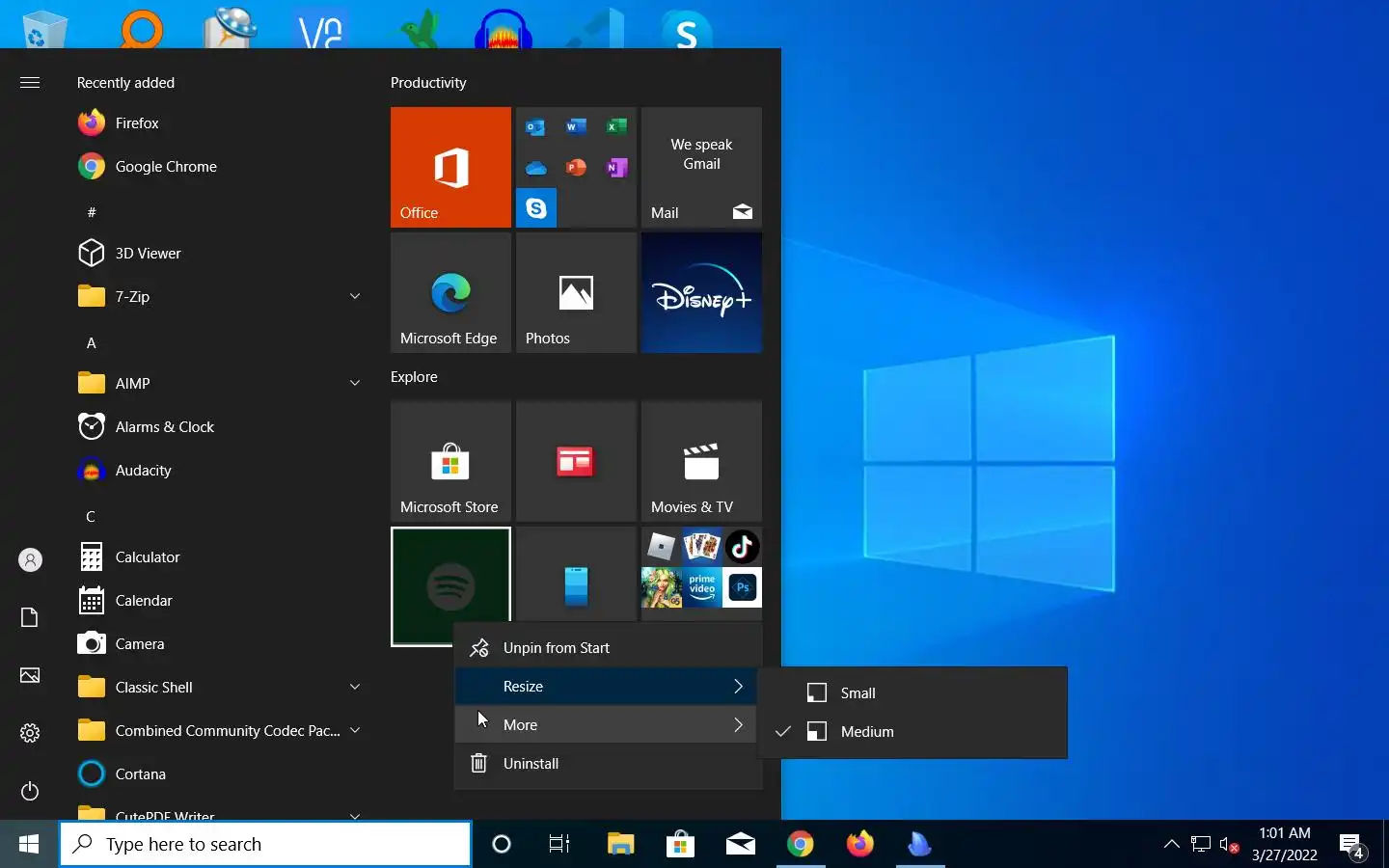The image size is (1389, 868).
Task: Open Recycle Bin on desktop
Action: pos(43,29)
